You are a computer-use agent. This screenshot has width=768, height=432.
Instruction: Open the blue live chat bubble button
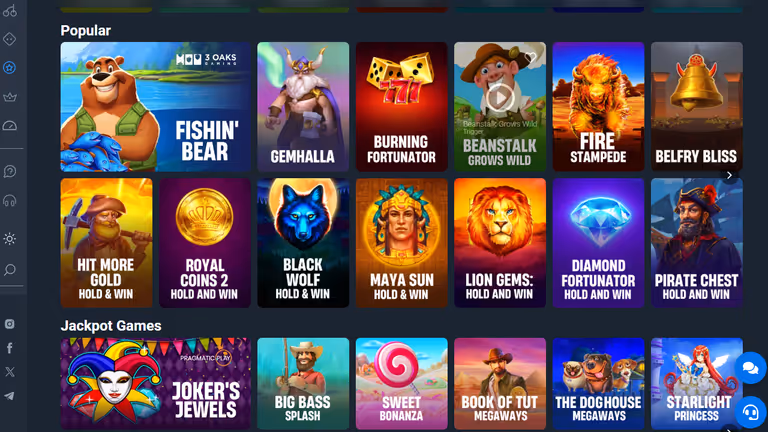pyautogui.click(x=750, y=368)
